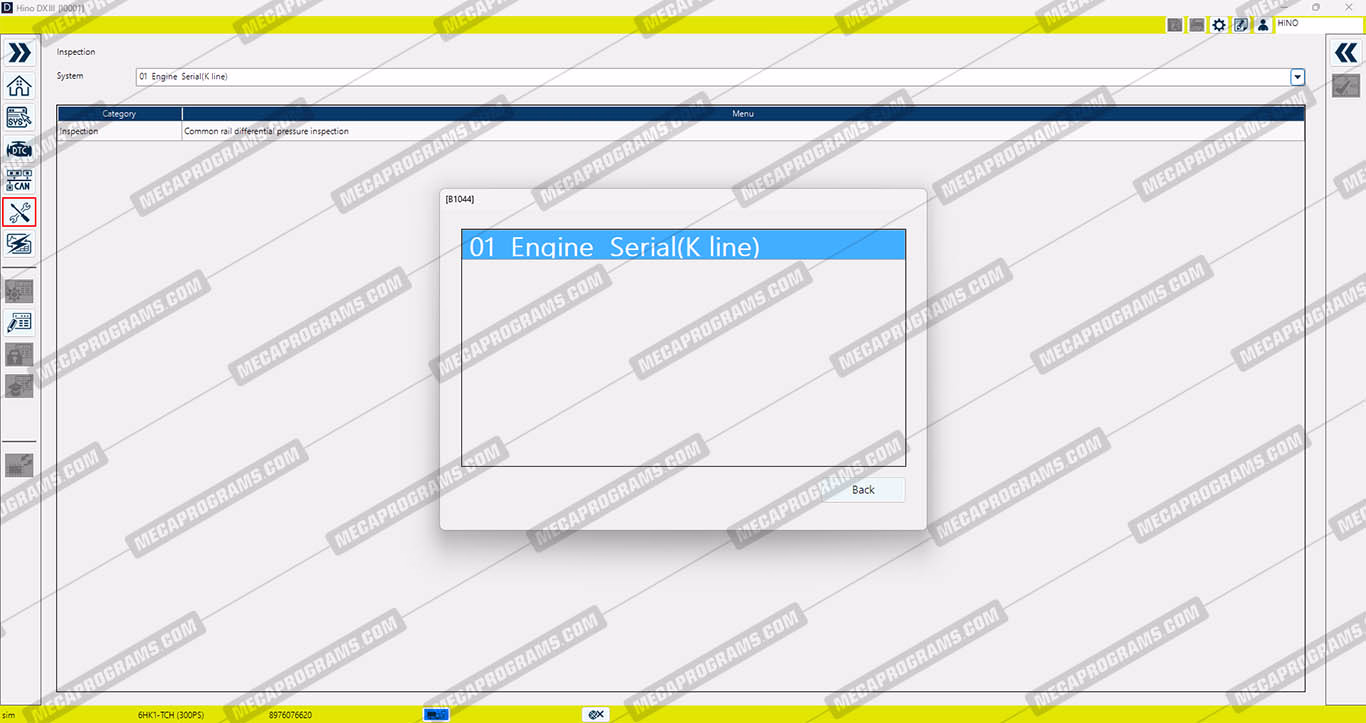The width and height of the screenshot is (1366, 723).
Task: Open the System dropdown arrow
Action: pos(1297,77)
